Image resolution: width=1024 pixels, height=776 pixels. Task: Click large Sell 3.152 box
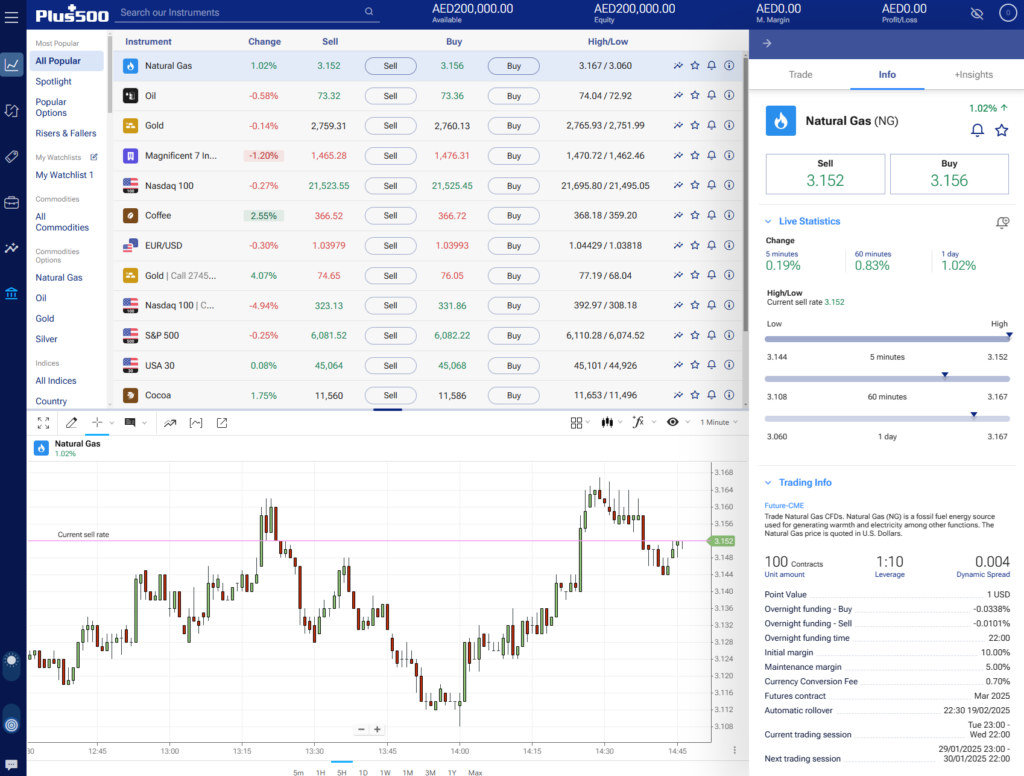pyautogui.click(x=825, y=174)
